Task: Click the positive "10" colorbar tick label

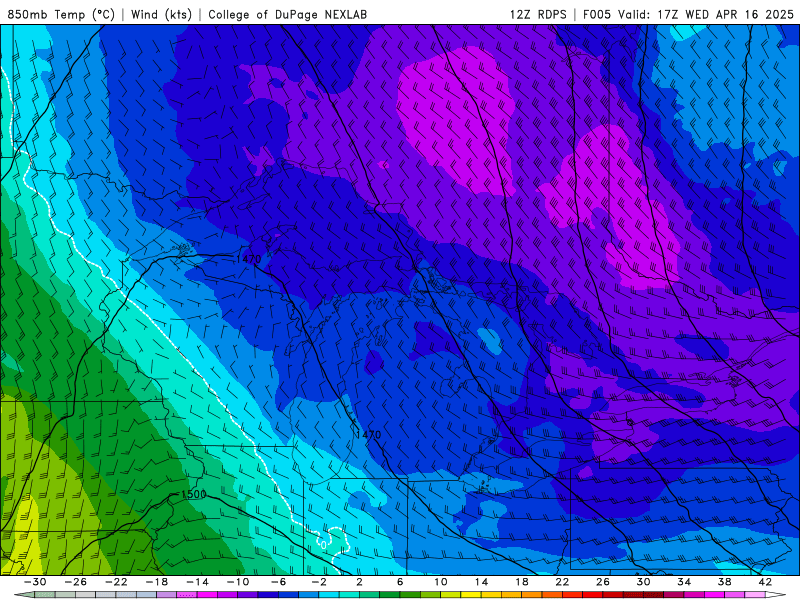Action: coord(440,582)
